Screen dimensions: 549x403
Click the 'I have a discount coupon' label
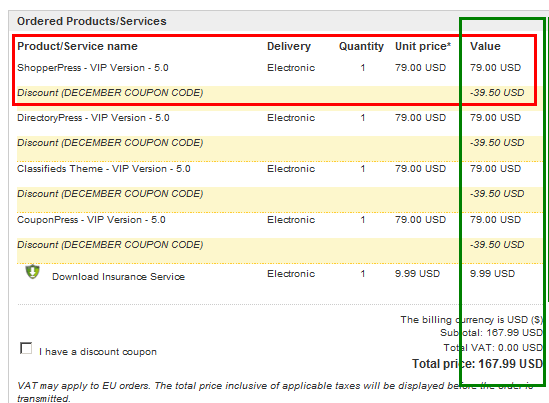98,352
